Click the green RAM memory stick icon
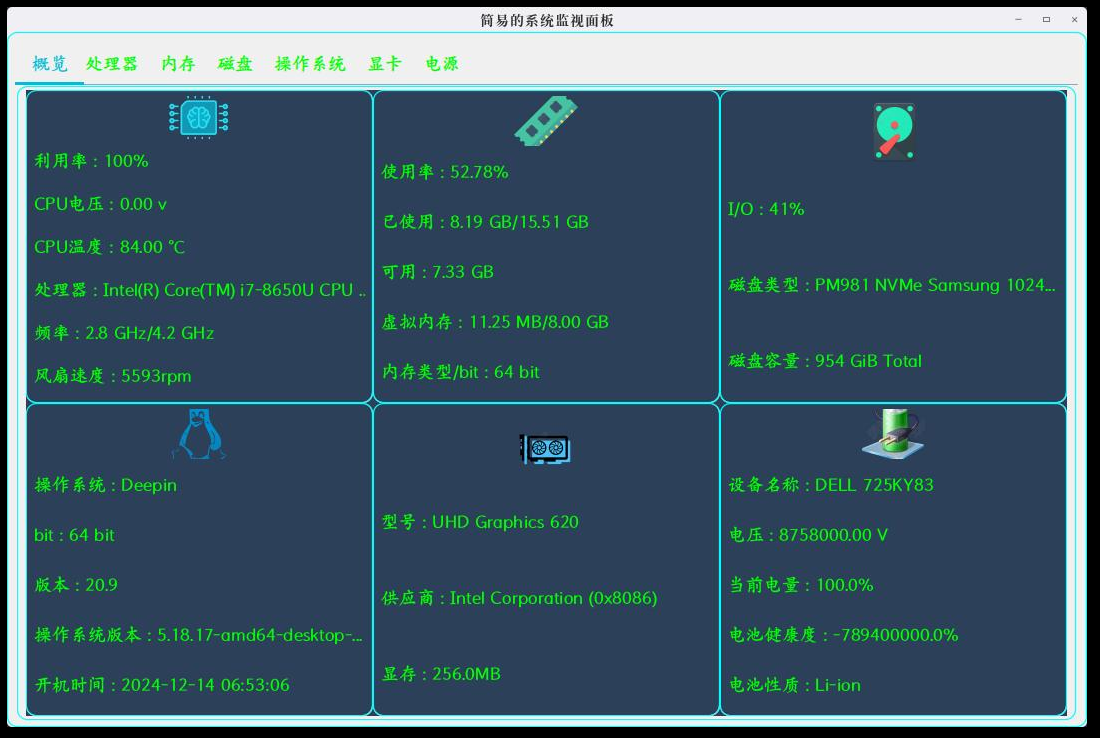The height and width of the screenshot is (738, 1100). pos(546,121)
